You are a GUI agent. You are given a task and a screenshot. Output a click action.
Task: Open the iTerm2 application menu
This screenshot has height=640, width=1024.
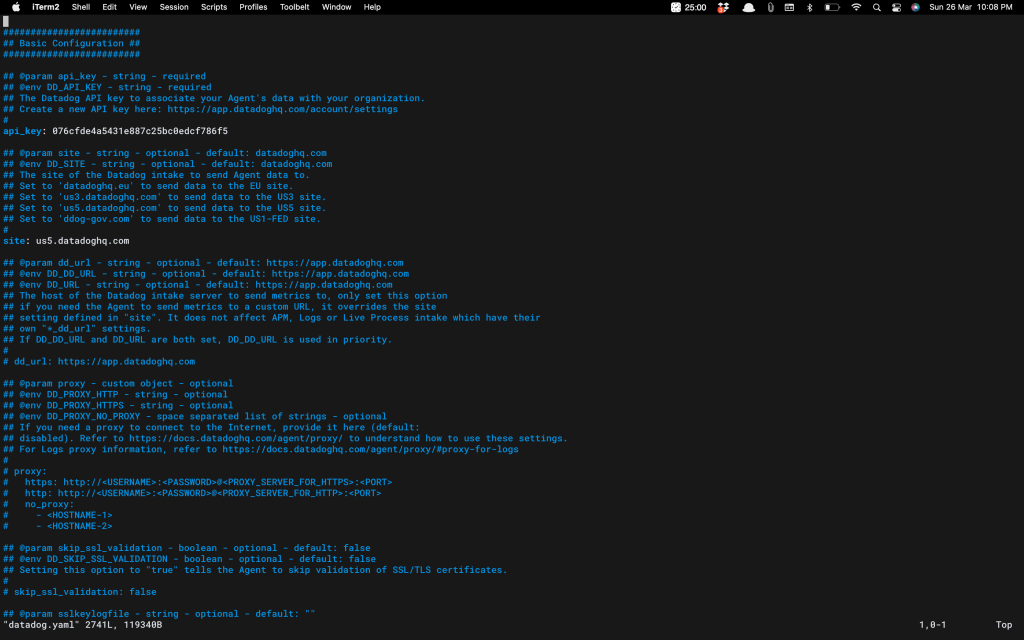(x=46, y=7)
